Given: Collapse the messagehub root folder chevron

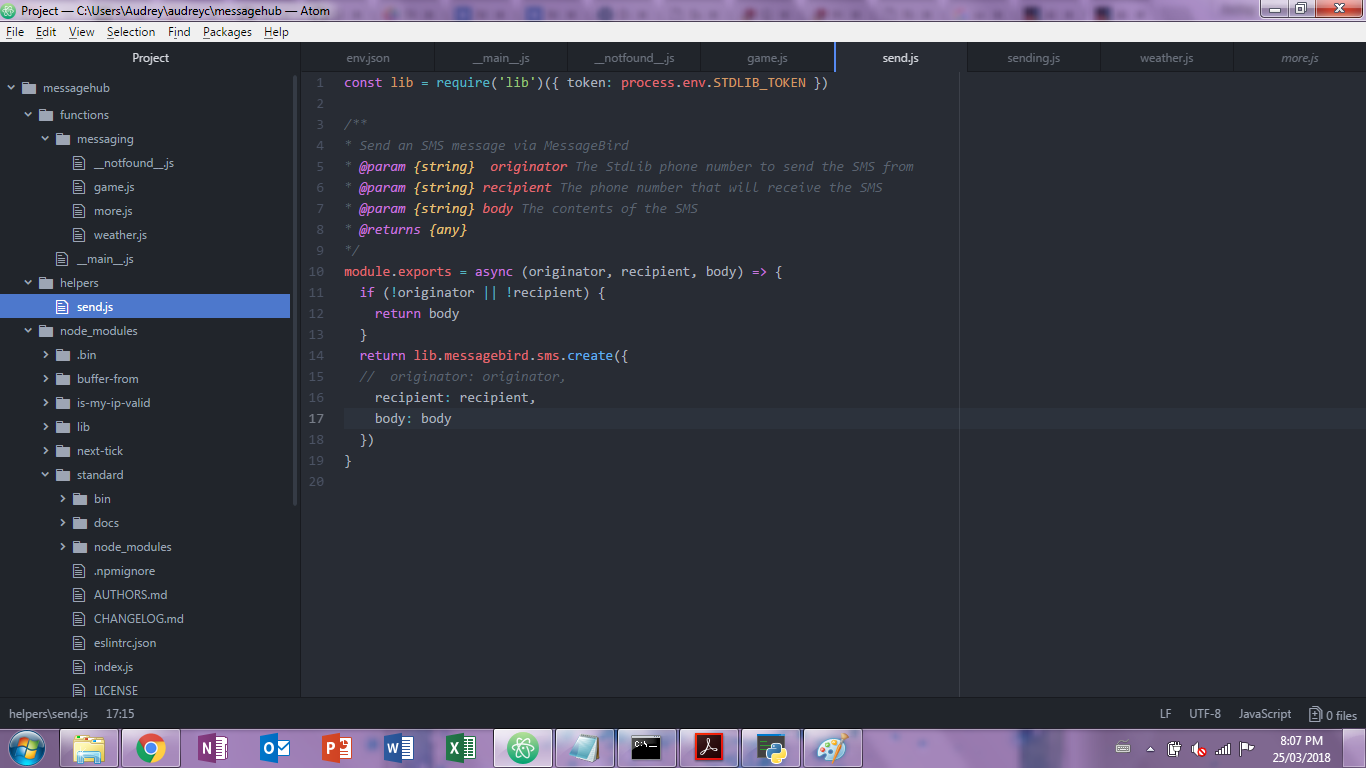Looking at the screenshot, I should [11, 87].
